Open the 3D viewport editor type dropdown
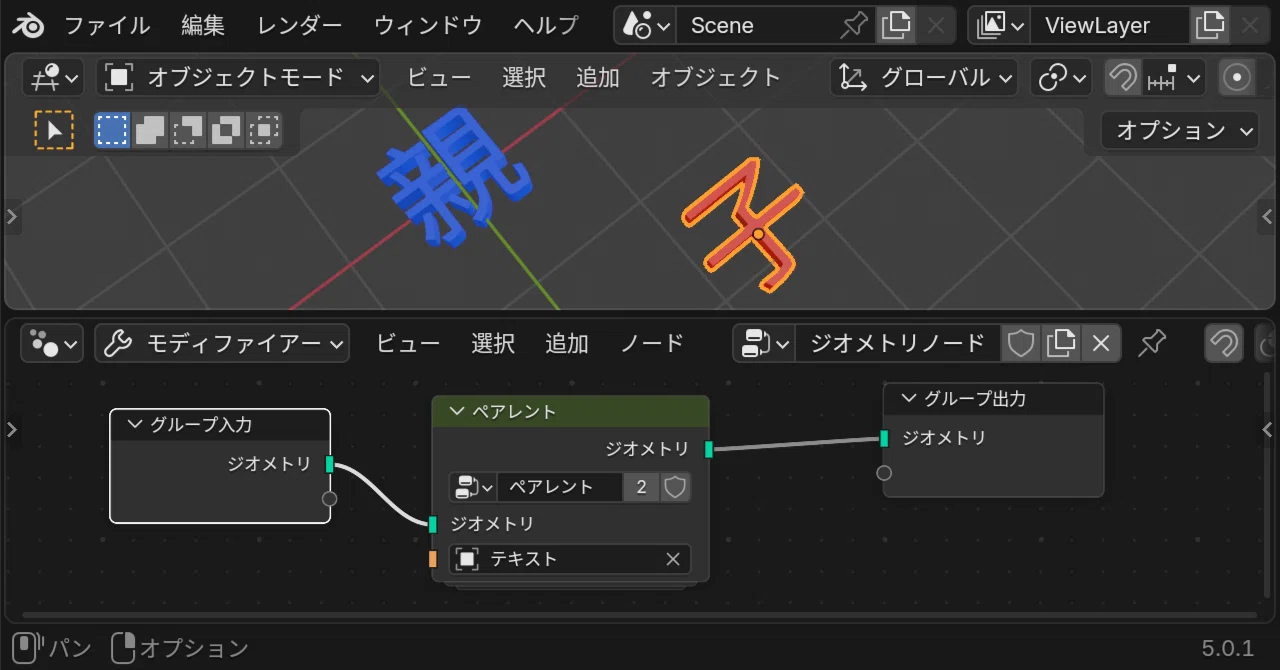The height and width of the screenshot is (670, 1280). pos(55,77)
